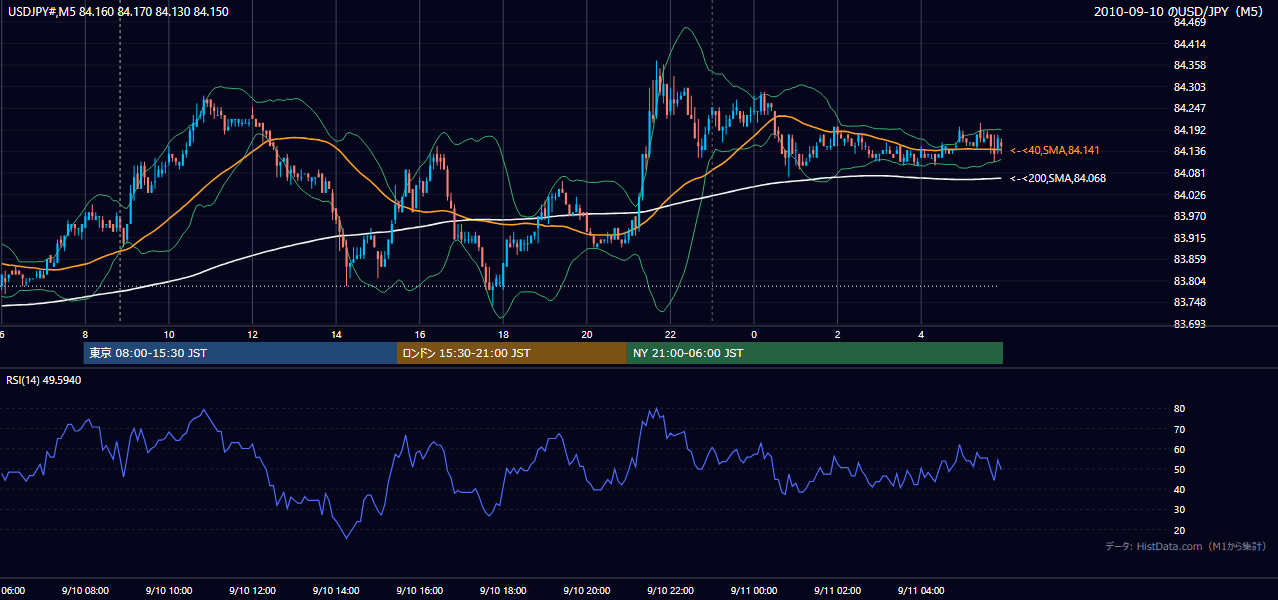Click the 2010-09-10 のUSD/JPY（M5） chart title
Image resolution: width=1278 pixels, height=600 pixels.
click(x=1181, y=11)
